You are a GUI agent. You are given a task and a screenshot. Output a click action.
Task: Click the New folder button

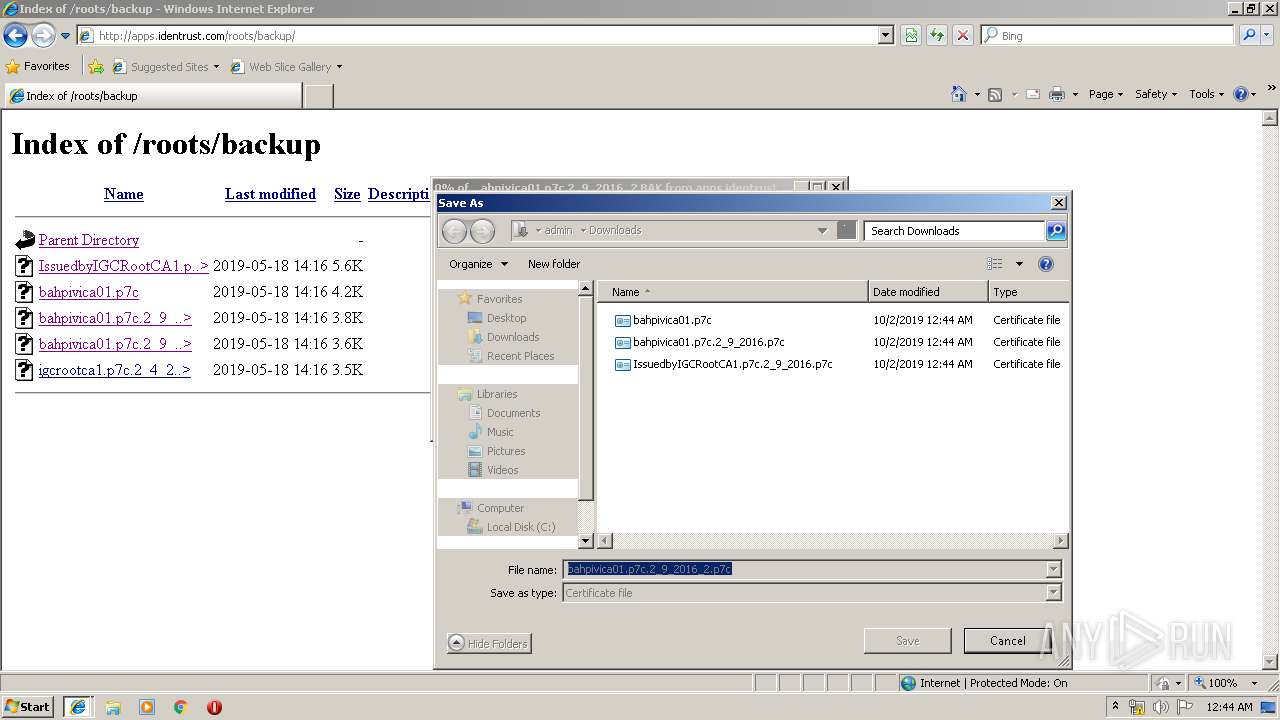point(554,264)
